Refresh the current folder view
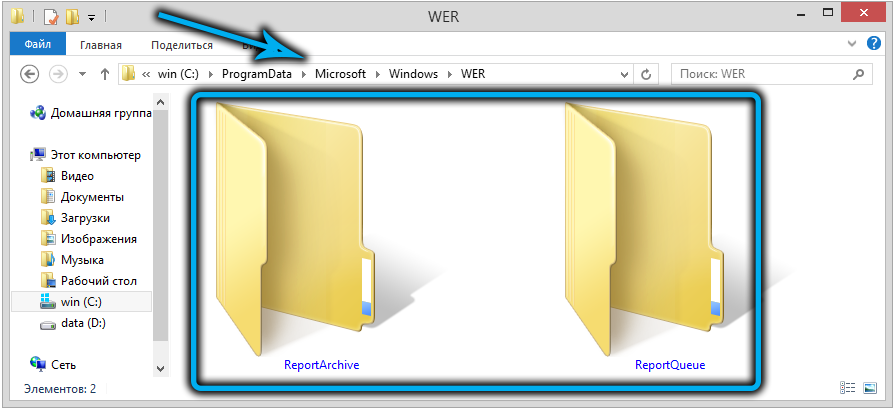 (x=646, y=74)
